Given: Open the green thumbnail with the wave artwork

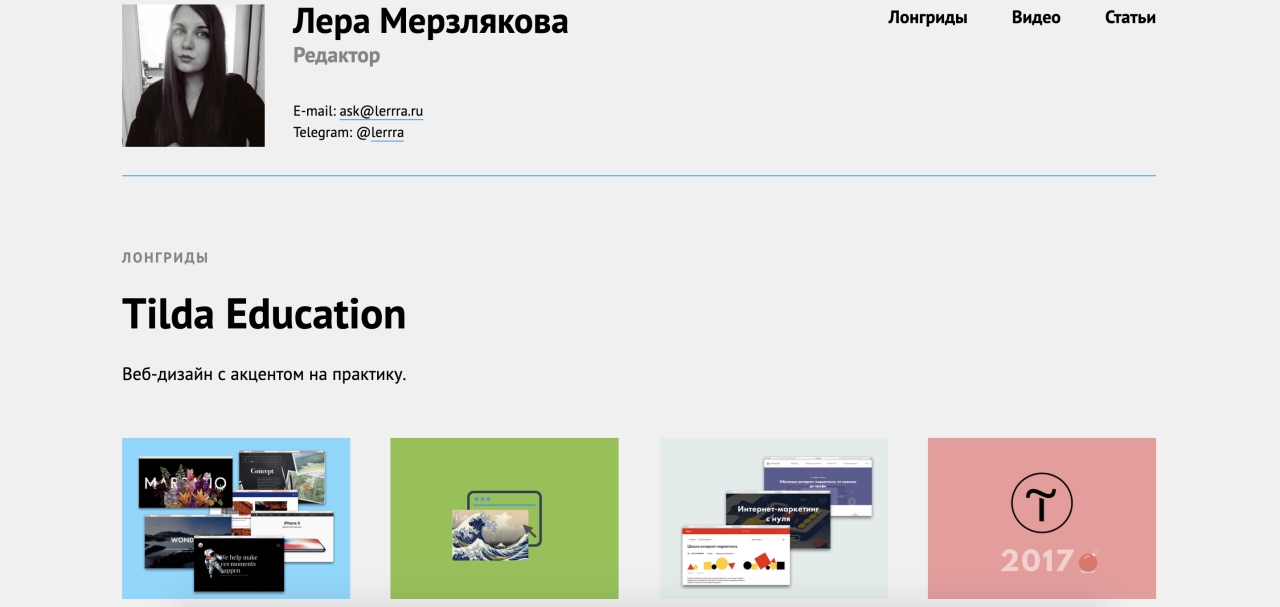Looking at the screenshot, I should tap(504, 518).
